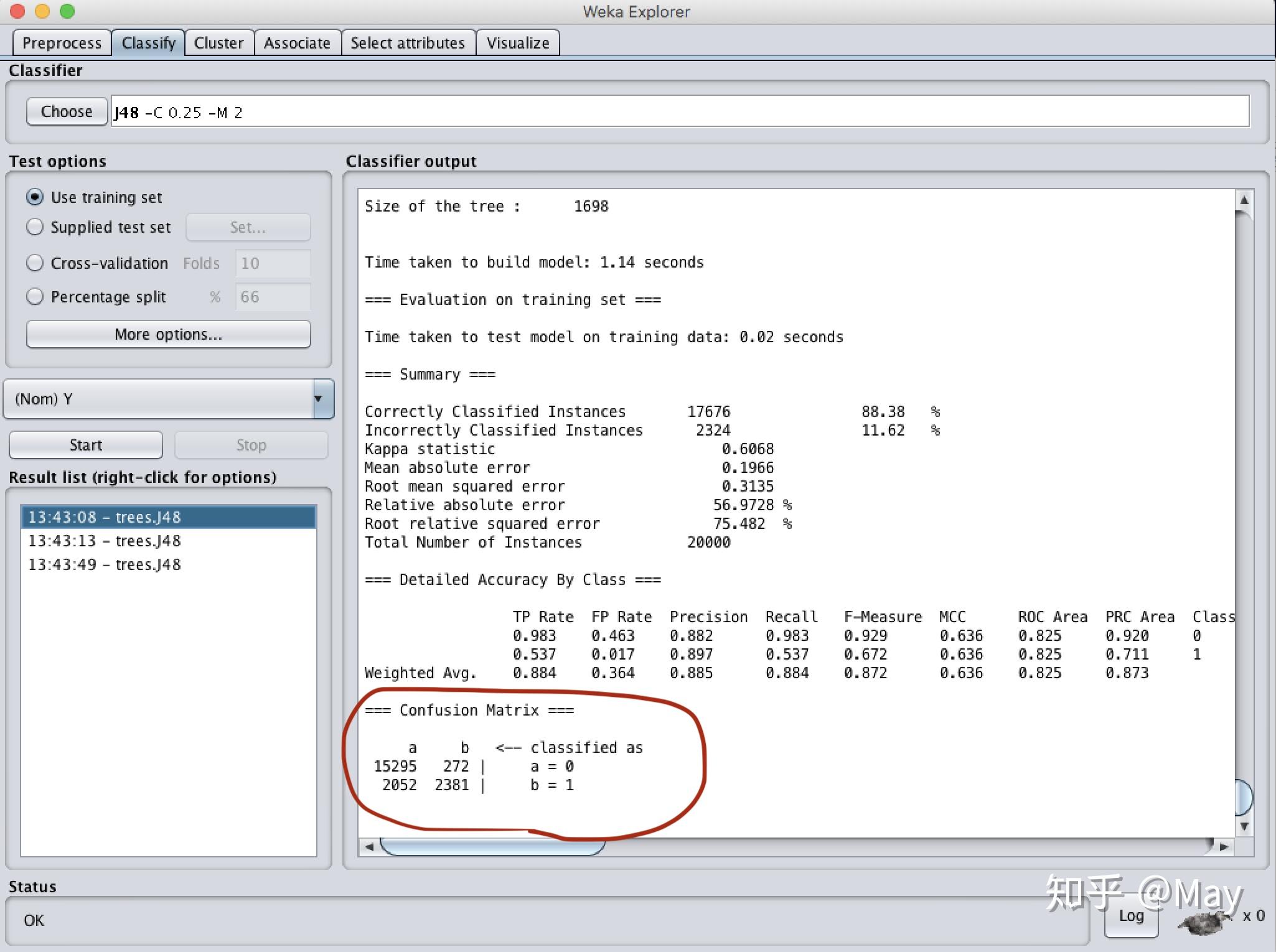Screen dimensions: 1276x952
Task: Click the Start button
Action: tap(86, 445)
